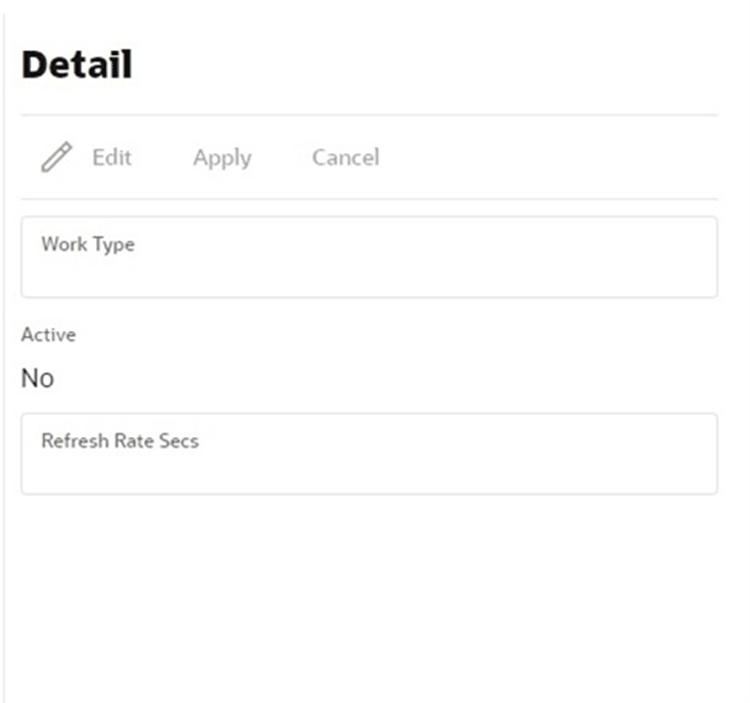Click the Work Type label text

pyautogui.click(x=88, y=244)
